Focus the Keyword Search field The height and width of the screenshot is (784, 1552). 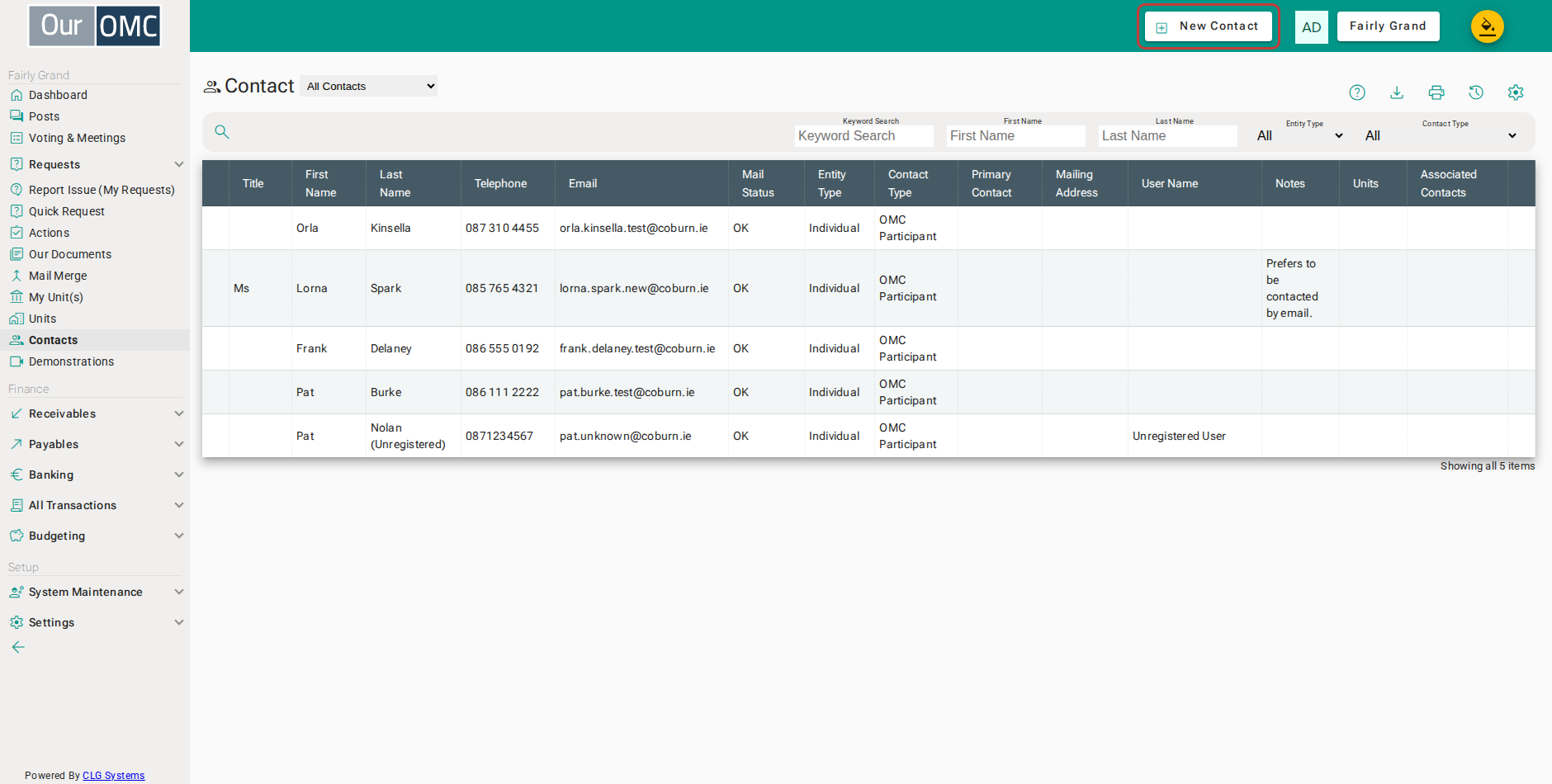(864, 136)
